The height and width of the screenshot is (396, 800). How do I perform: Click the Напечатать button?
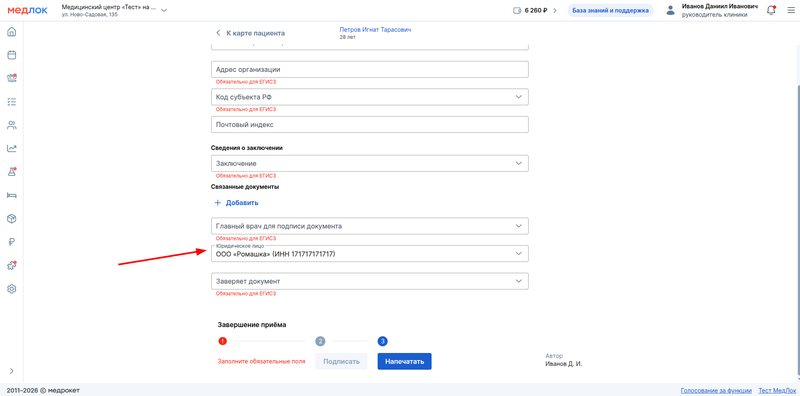click(x=405, y=361)
